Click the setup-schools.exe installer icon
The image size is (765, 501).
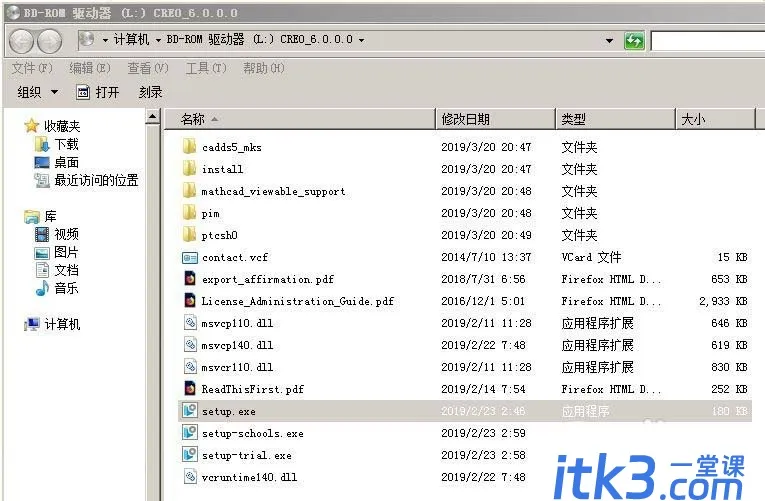[x=190, y=432]
